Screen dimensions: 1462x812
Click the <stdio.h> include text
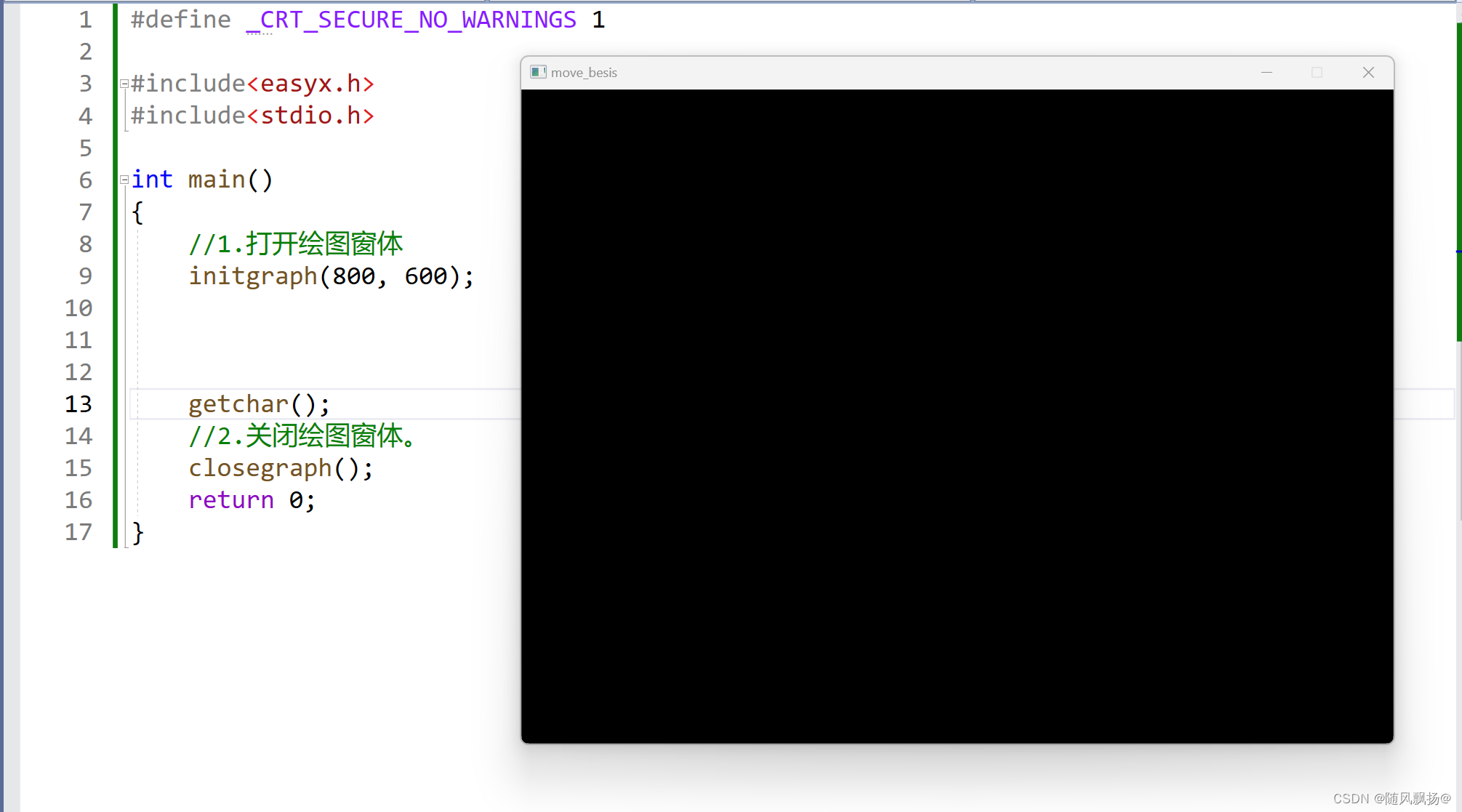tap(310, 116)
